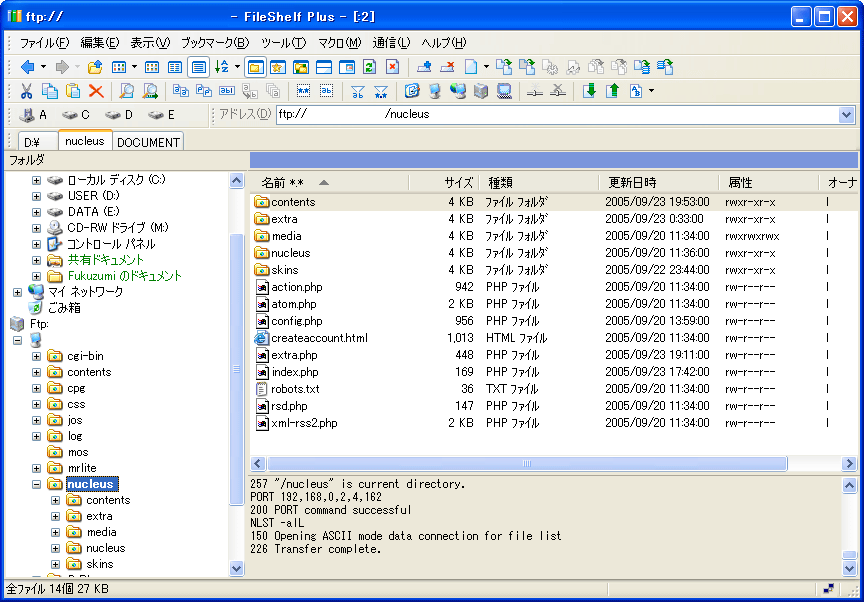Click the red X Delete icon
Screen dimensions: 864x602
[x=96, y=91]
